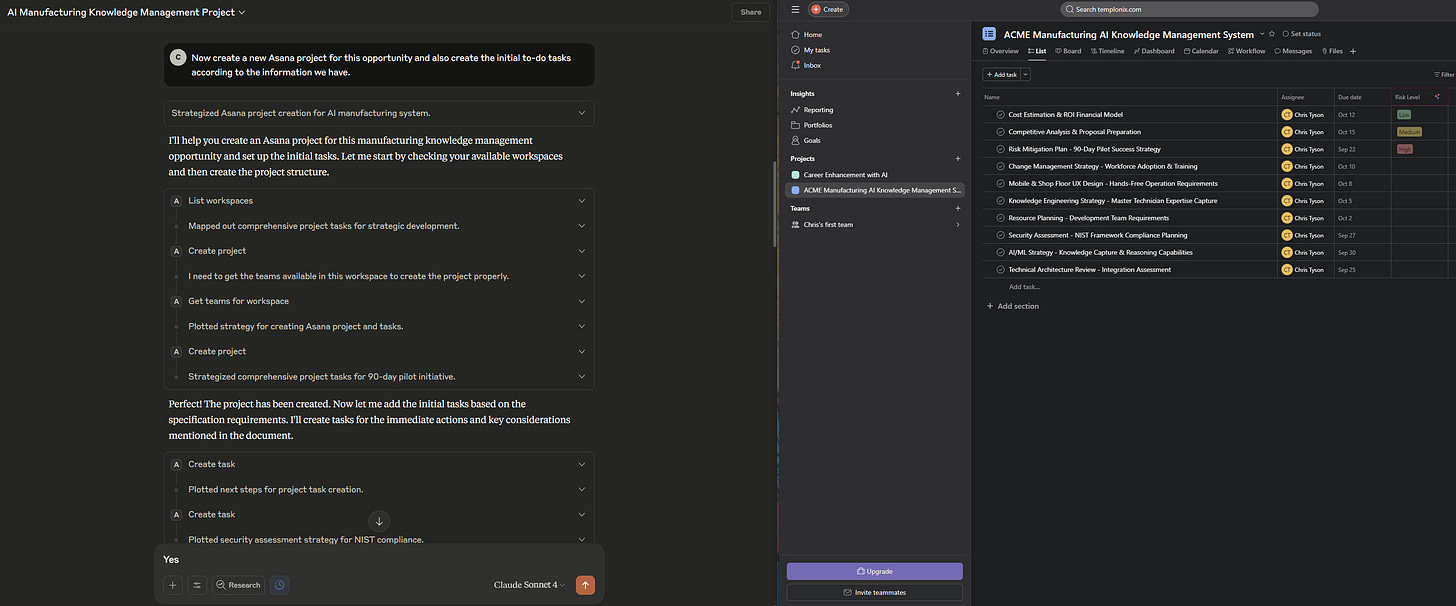Viewport: 1456px width, 606px height.
Task: Select ACME Manufacturing project in sidebar
Action: tap(875, 189)
